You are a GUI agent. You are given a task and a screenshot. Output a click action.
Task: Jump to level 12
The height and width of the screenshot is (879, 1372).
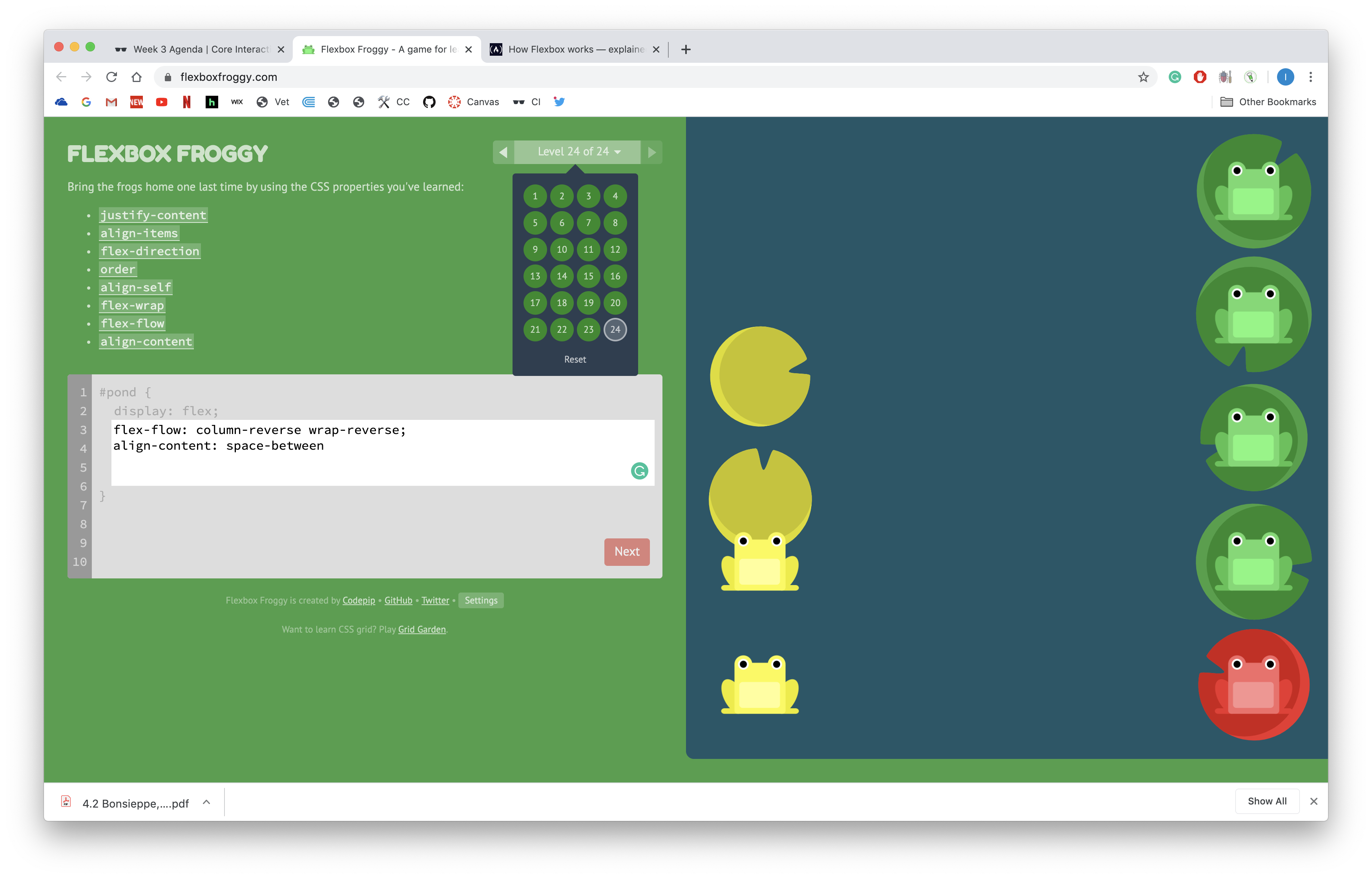615,250
